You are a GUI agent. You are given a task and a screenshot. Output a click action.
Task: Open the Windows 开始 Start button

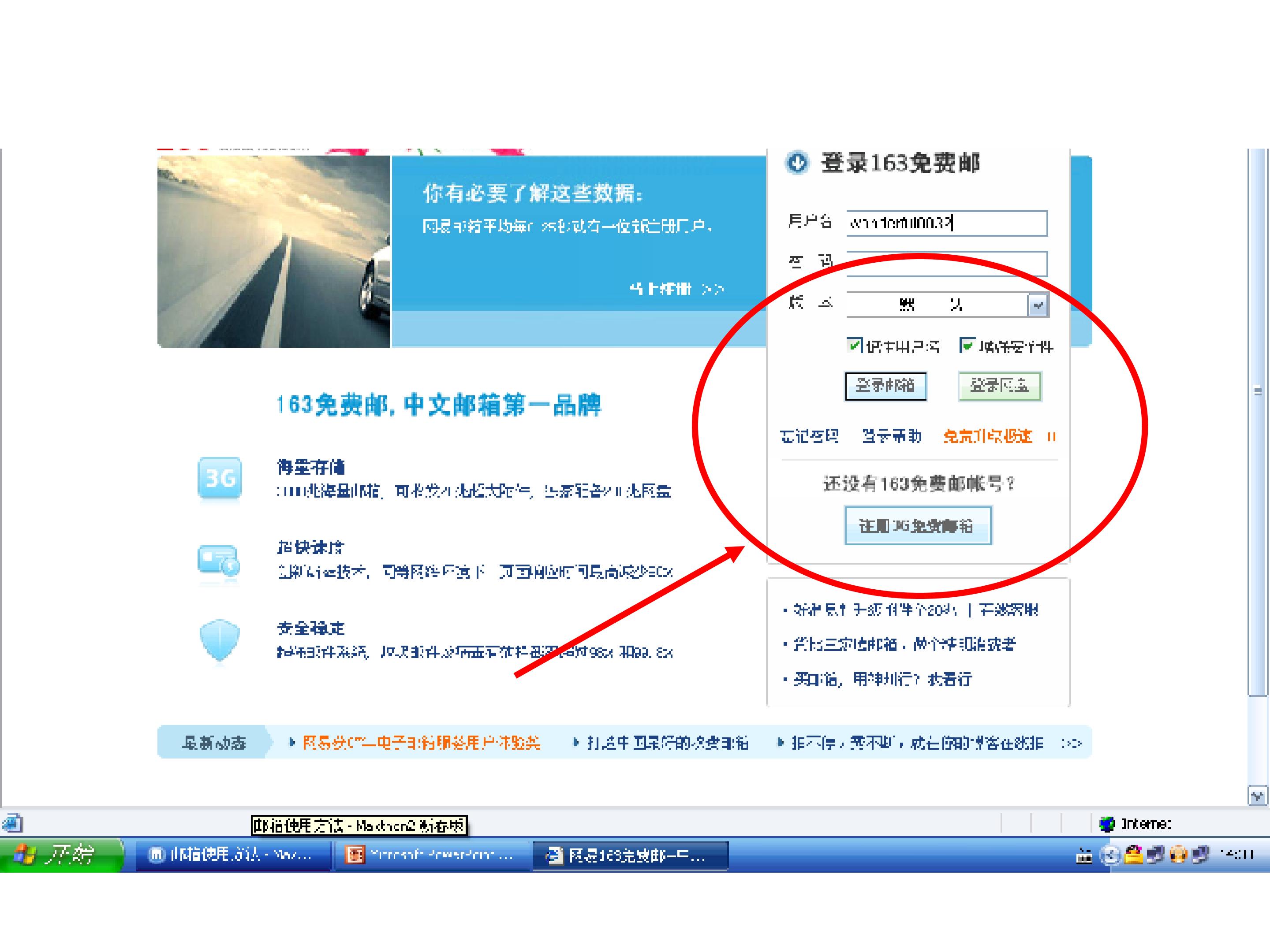[61, 855]
